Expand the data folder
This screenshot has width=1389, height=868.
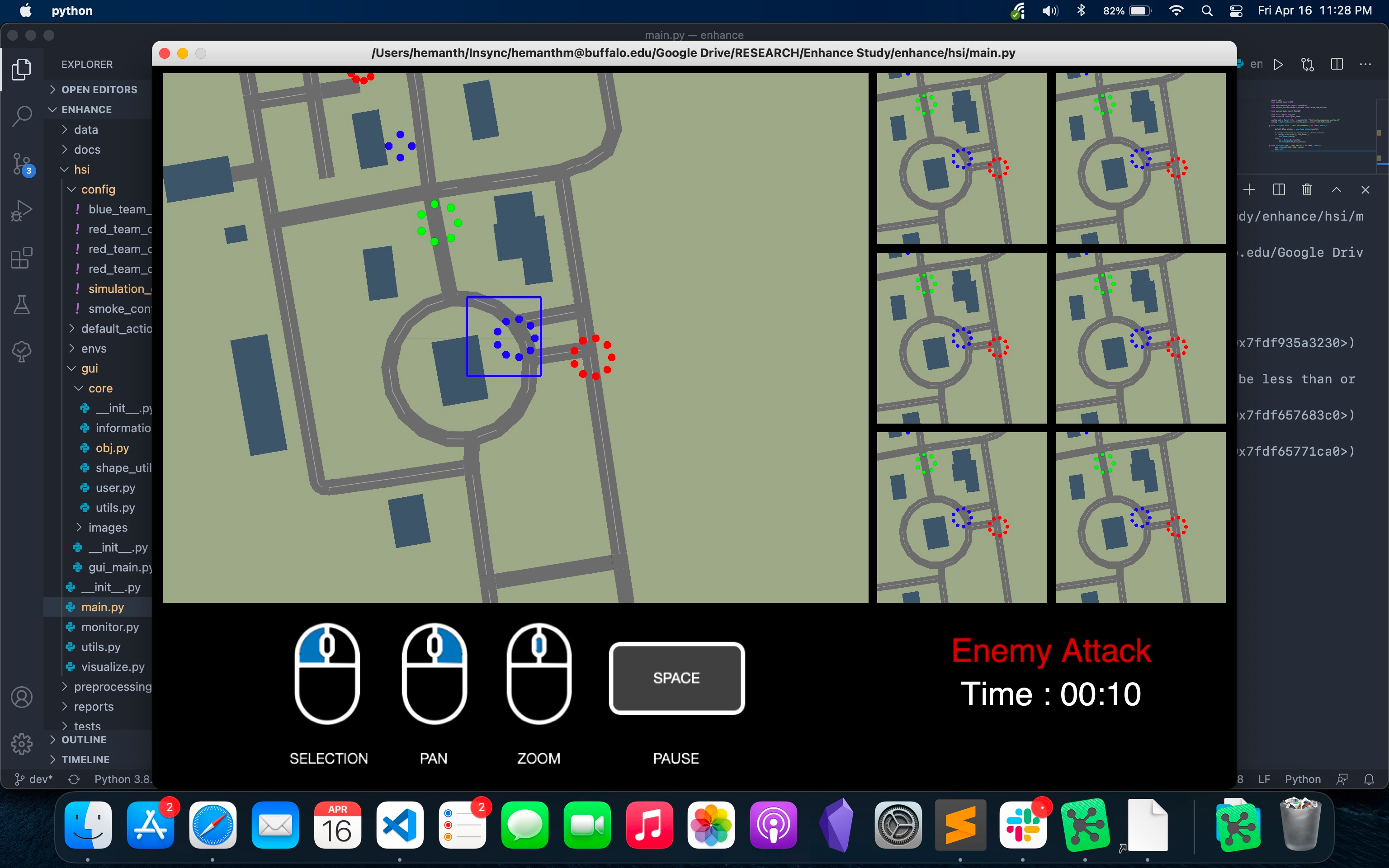[x=86, y=130]
